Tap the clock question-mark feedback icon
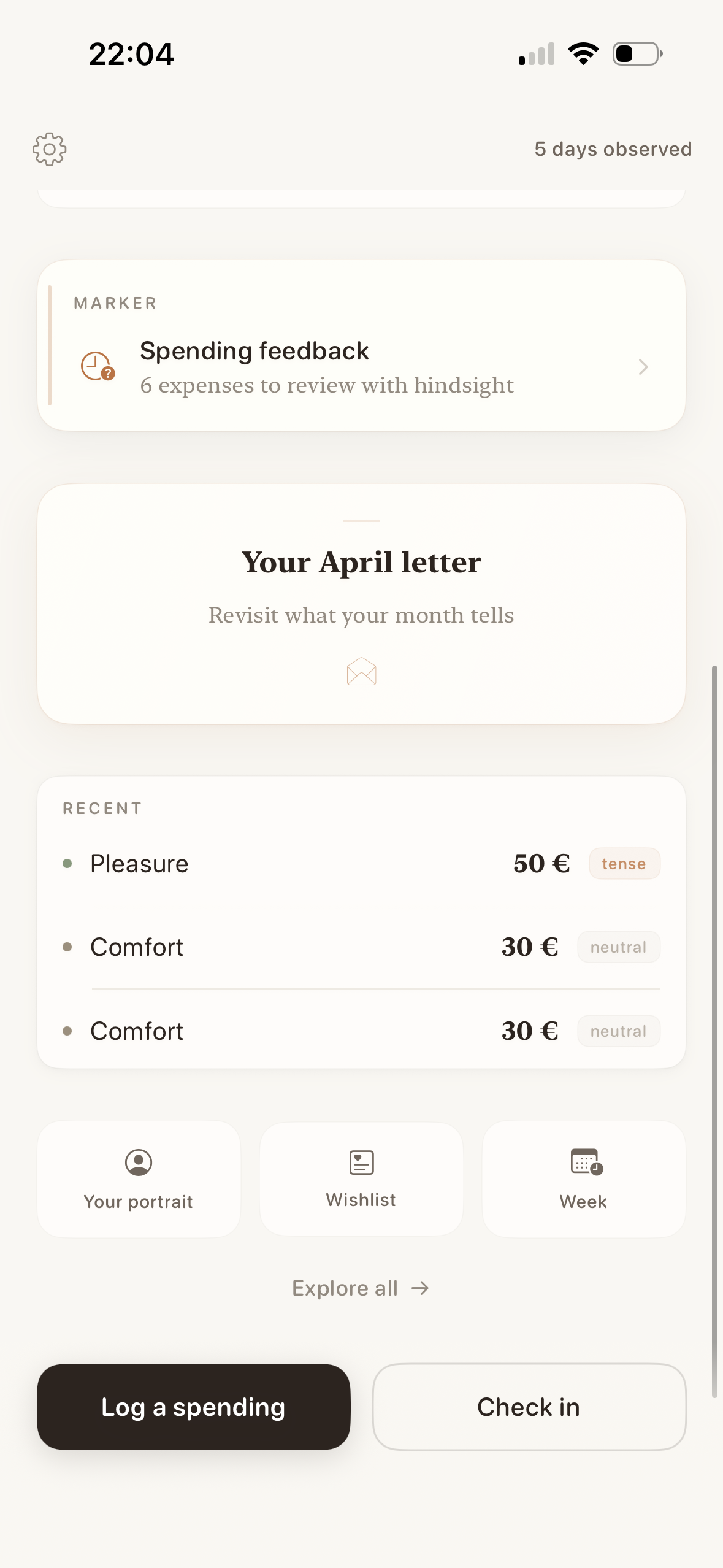 (x=98, y=366)
